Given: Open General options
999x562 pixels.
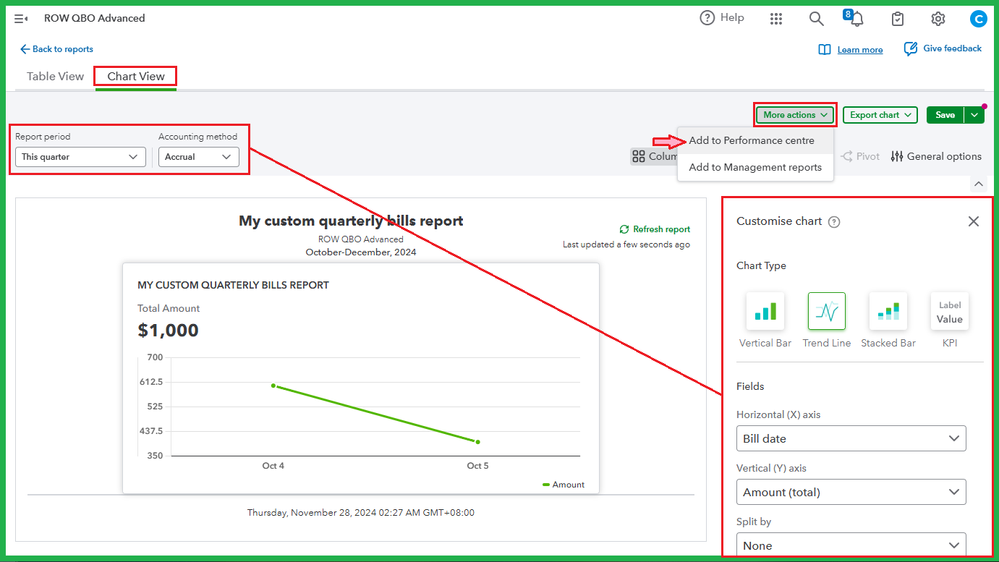Looking at the screenshot, I should coord(936,156).
